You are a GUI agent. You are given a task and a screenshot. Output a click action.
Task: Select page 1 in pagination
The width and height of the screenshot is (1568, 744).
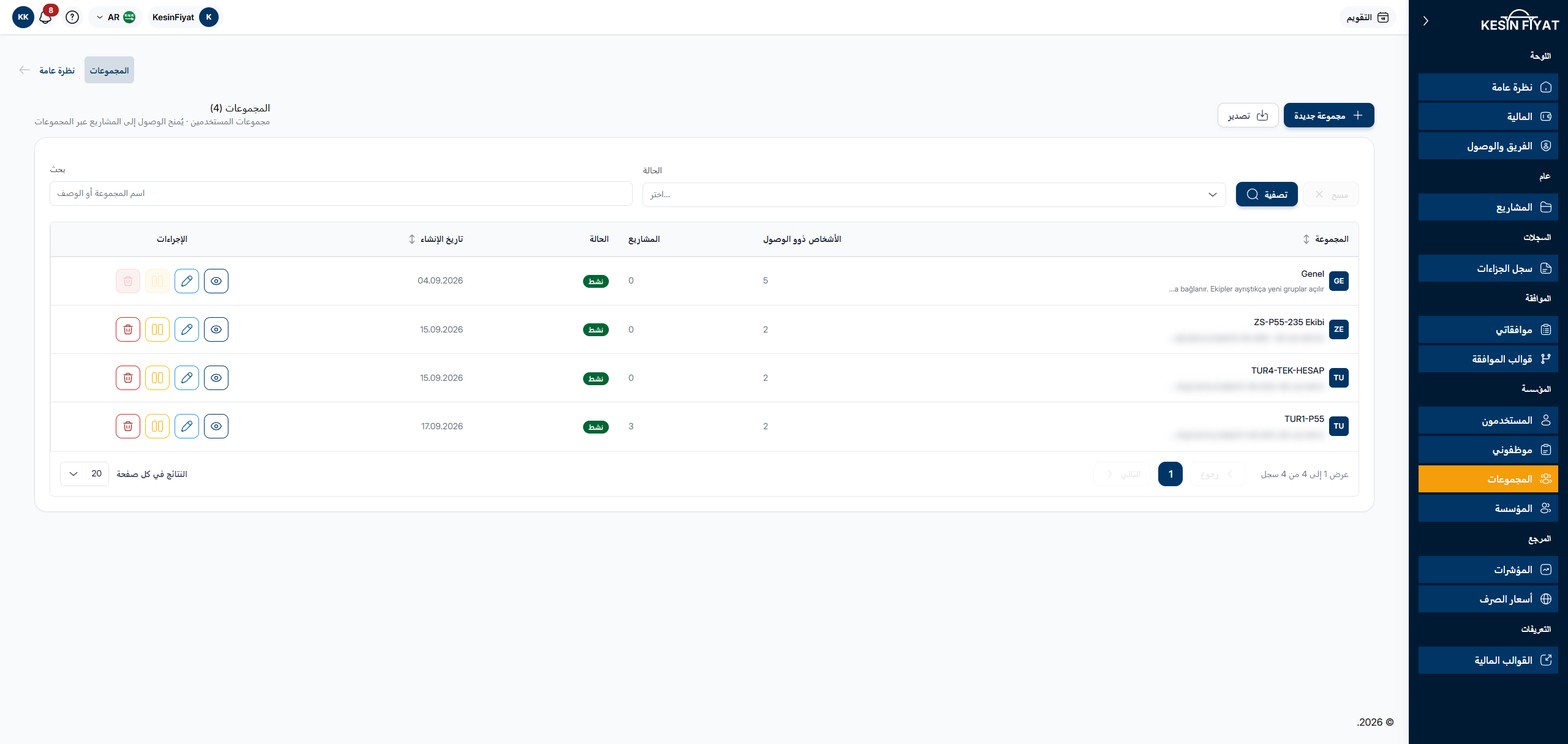click(1170, 474)
